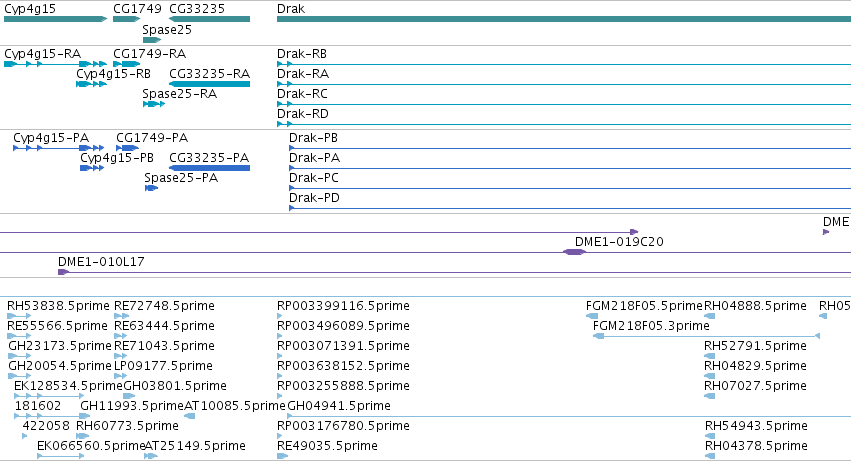This screenshot has height=461, width=851.
Task: Click EST RH04888.5prime
Action: coord(755,306)
